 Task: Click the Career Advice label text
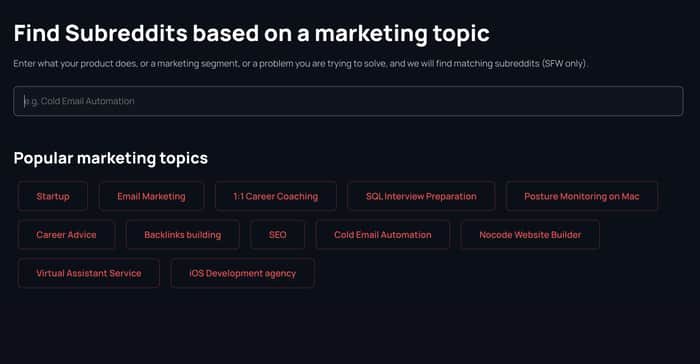point(67,234)
